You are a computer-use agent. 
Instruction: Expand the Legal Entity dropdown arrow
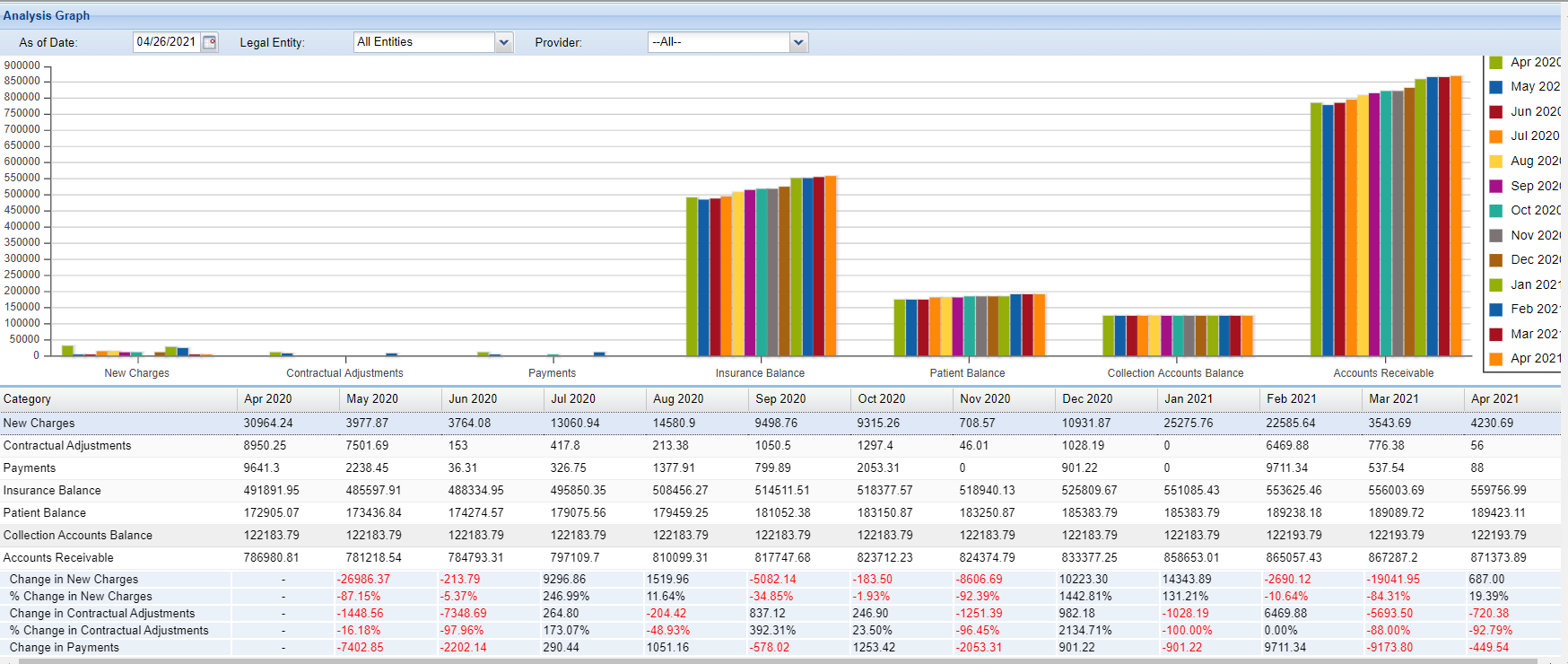click(x=504, y=42)
